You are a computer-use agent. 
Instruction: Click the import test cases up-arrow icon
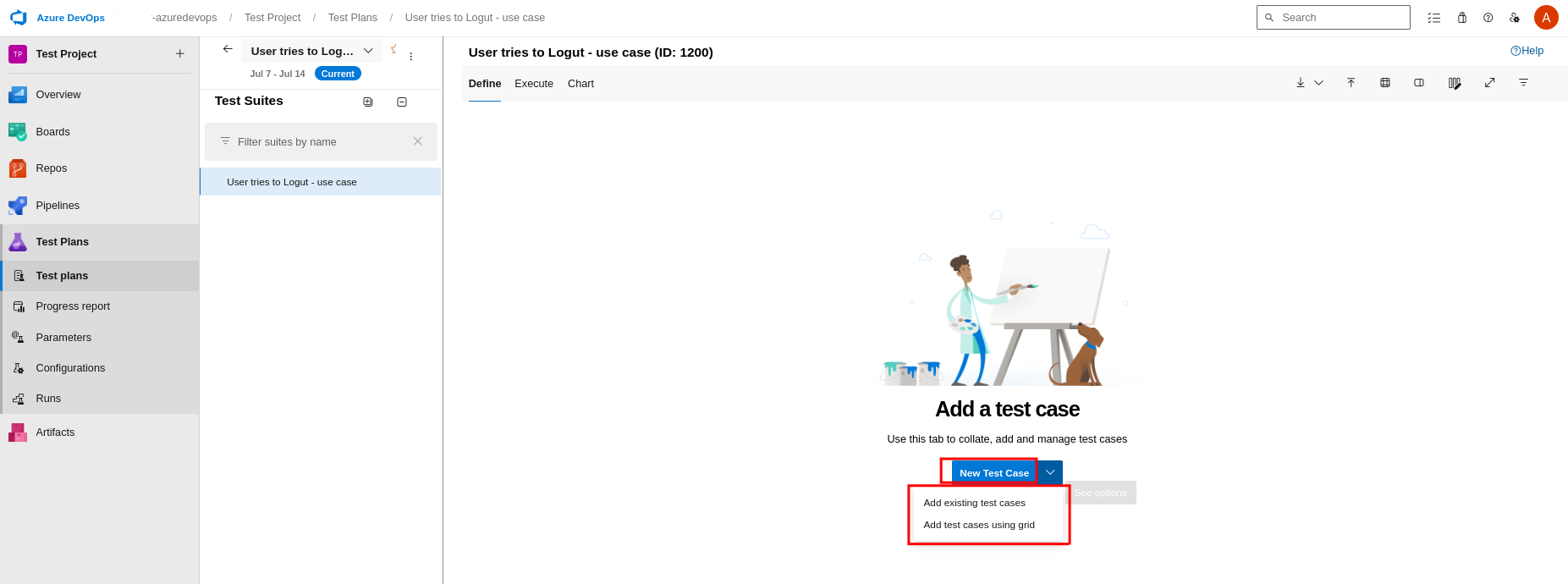point(1351,83)
